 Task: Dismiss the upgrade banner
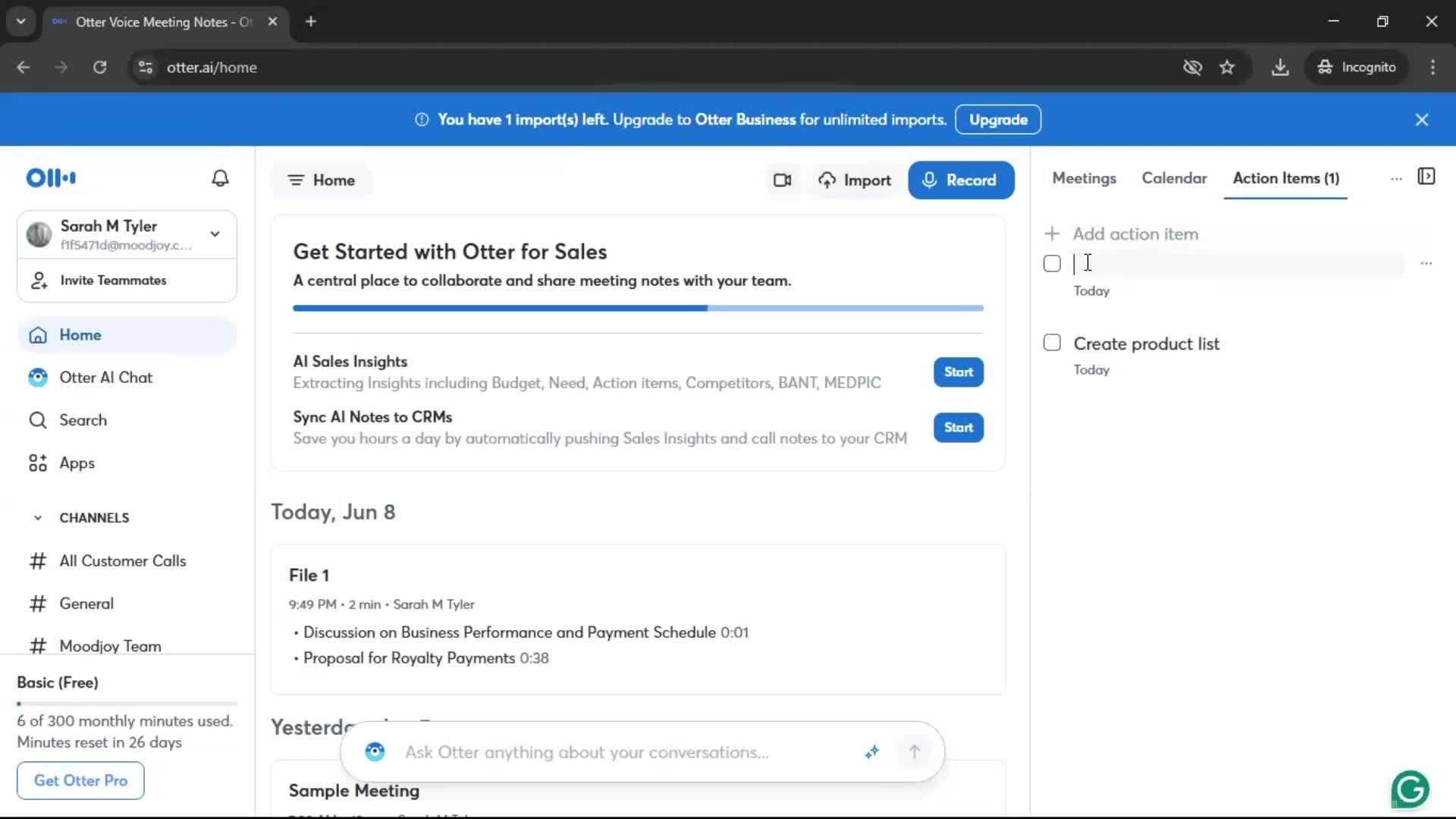[1422, 120]
